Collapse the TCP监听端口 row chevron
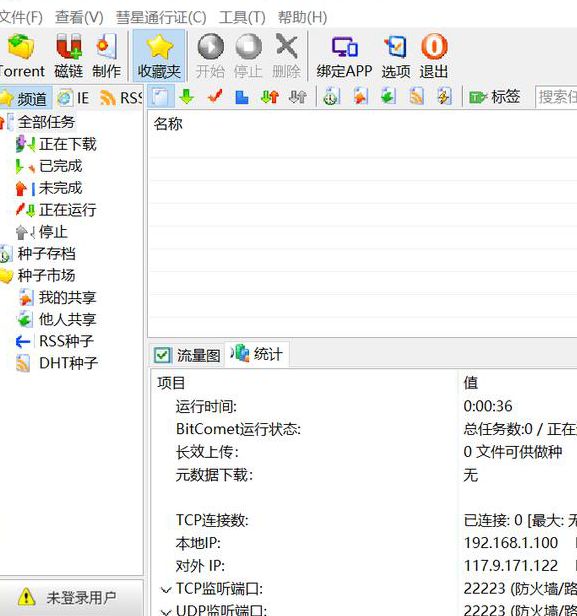This screenshot has height=616, width=577. (166, 590)
